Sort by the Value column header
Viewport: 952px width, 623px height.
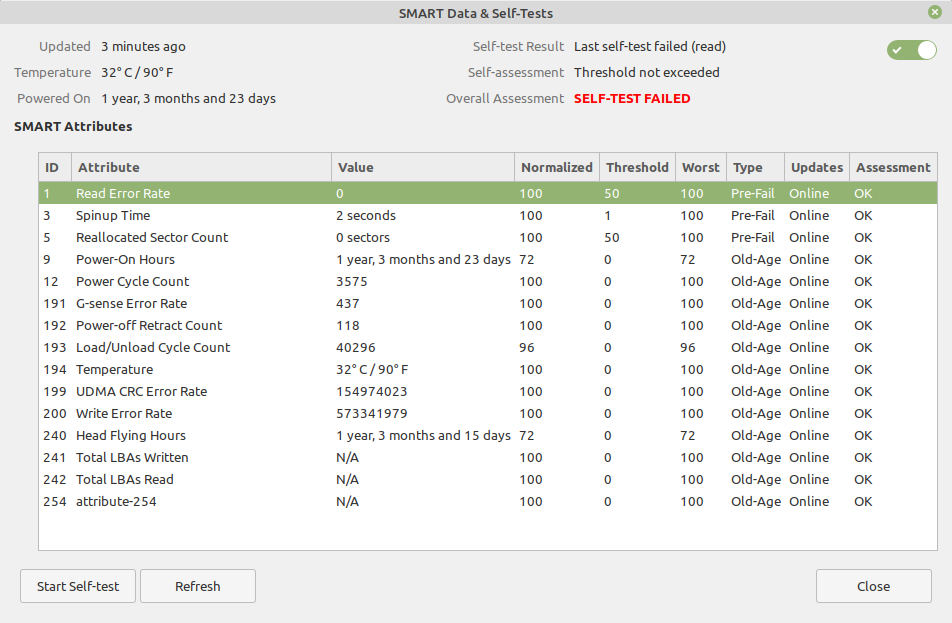[x=423, y=167]
